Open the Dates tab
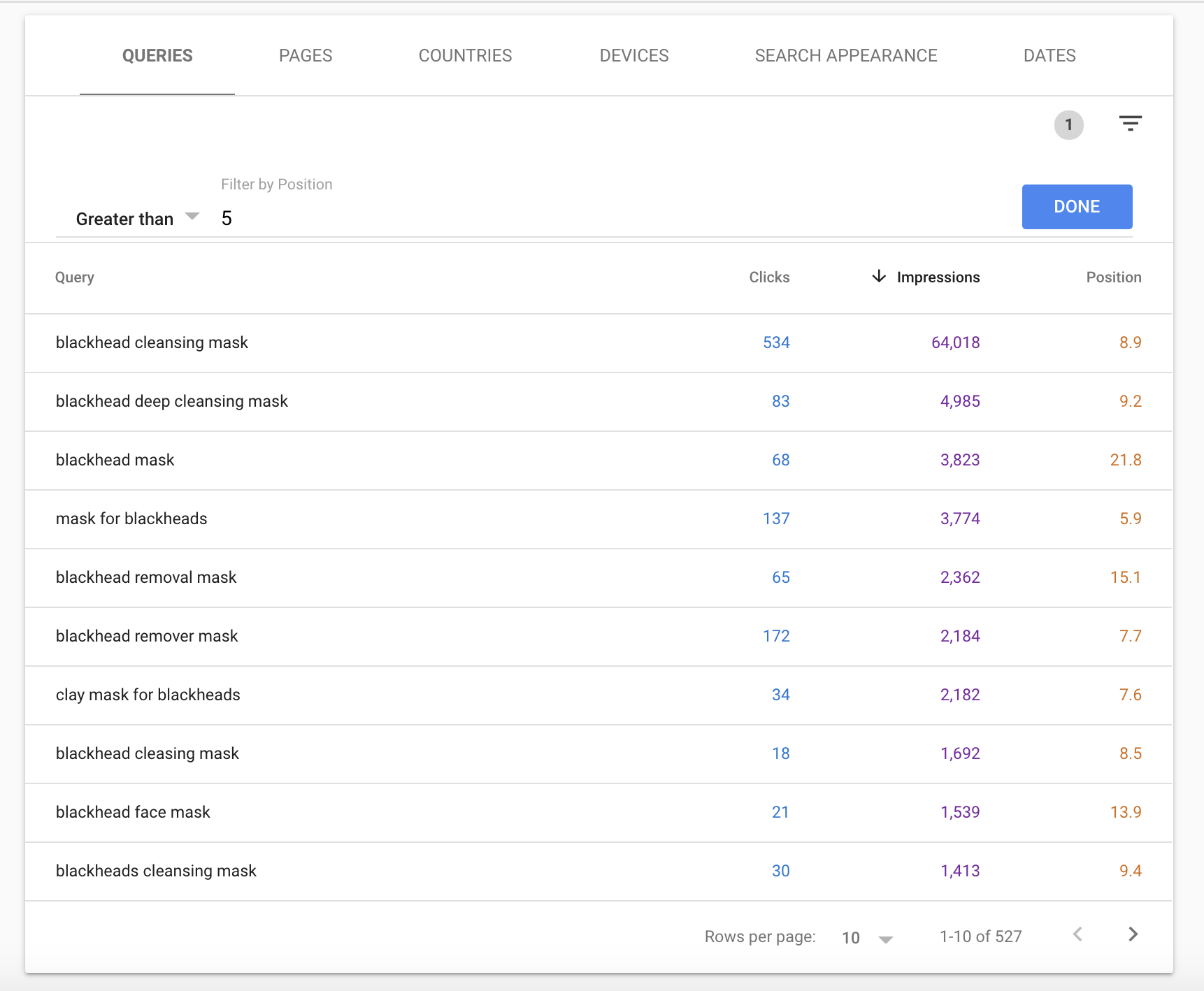 [1049, 56]
